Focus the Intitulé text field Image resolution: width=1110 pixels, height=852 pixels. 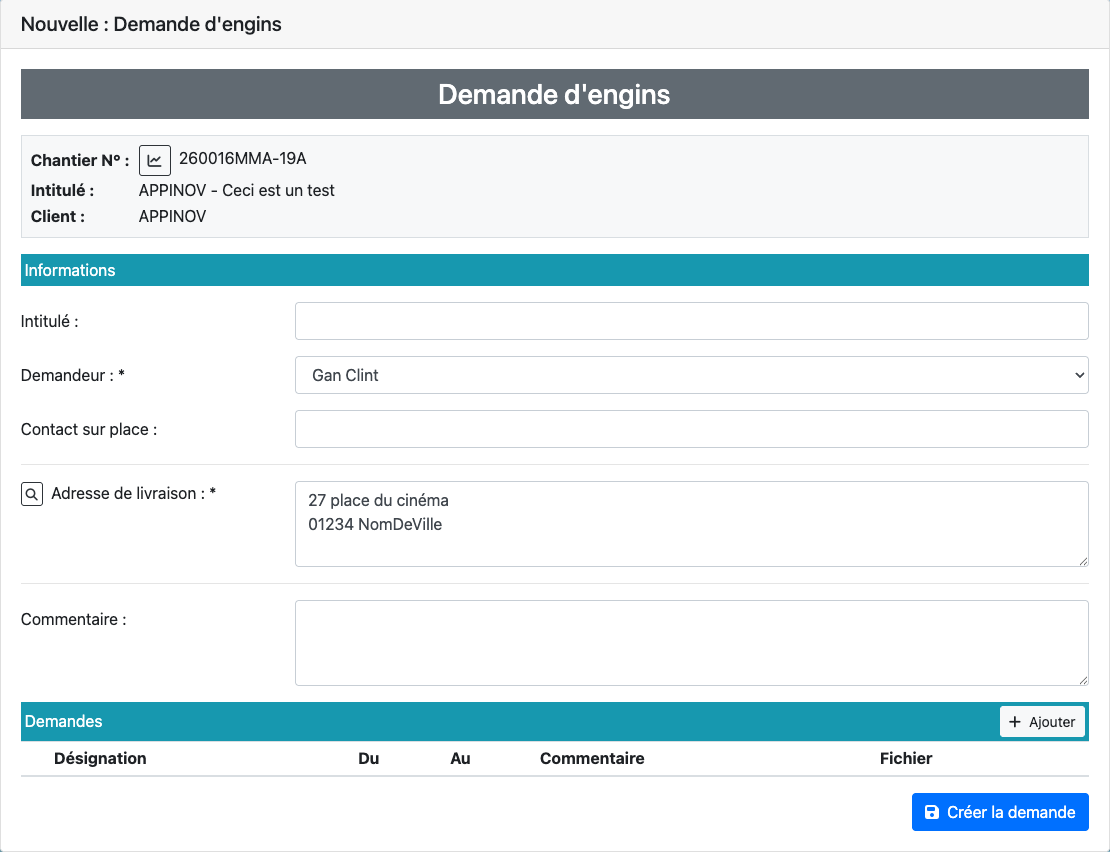point(691,321)
